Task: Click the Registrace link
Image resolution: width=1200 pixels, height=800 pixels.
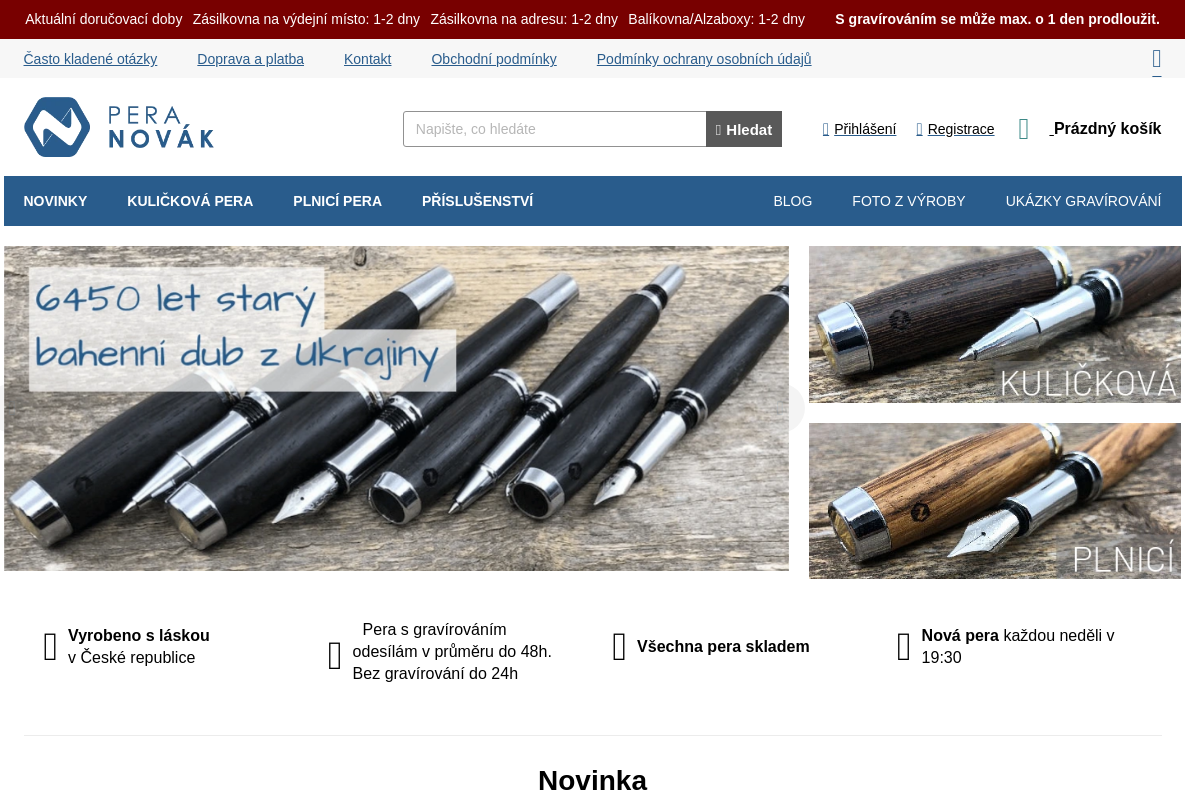Action: 955,129
